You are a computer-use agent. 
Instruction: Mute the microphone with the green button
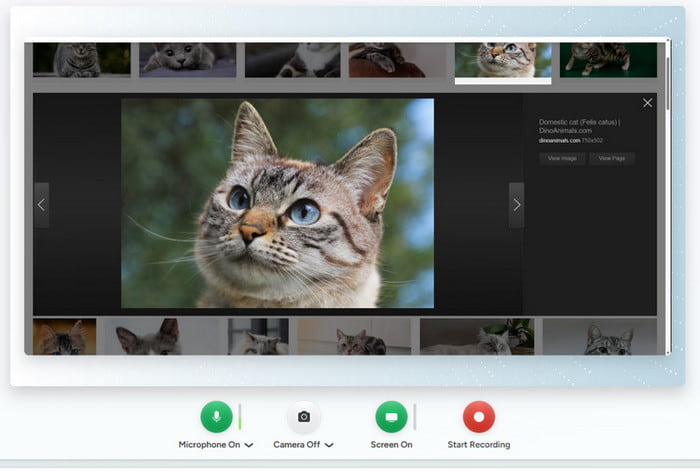(x=217, y=417)
